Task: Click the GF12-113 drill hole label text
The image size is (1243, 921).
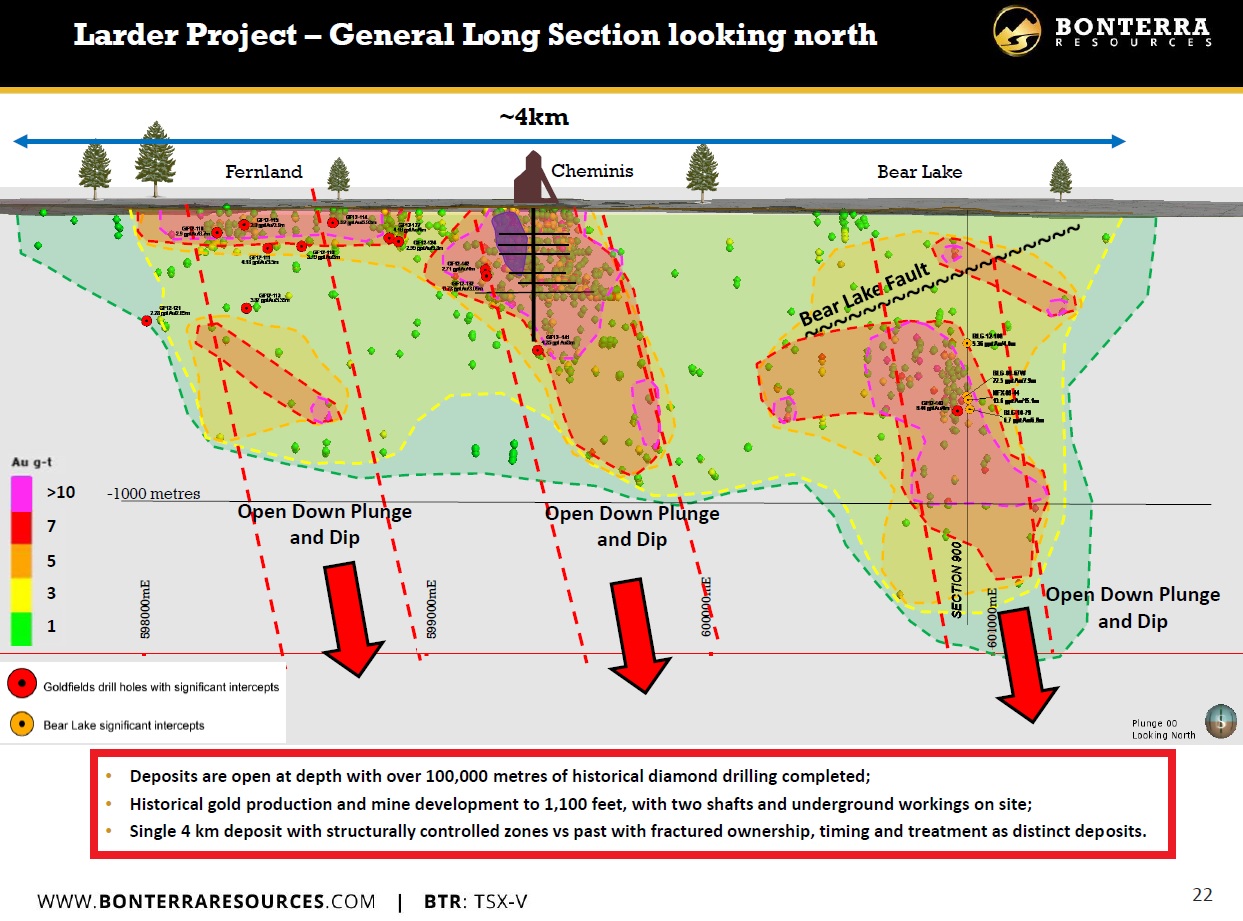Action: click(x=270, y=297)
